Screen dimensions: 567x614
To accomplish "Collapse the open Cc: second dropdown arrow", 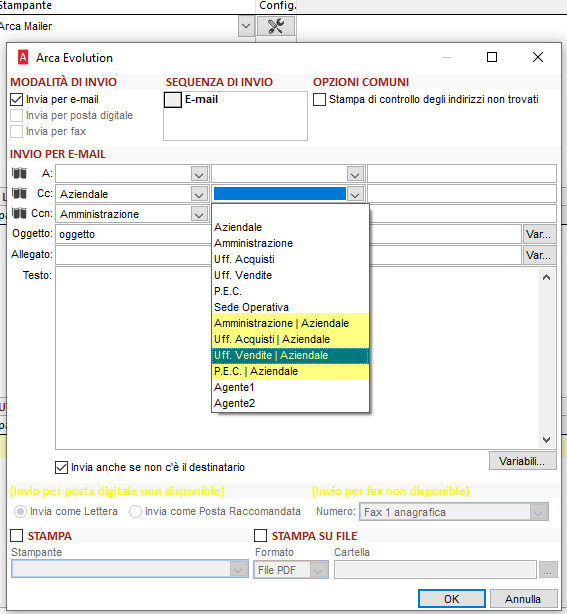I will pyautogui.click(x=355, y=194).
